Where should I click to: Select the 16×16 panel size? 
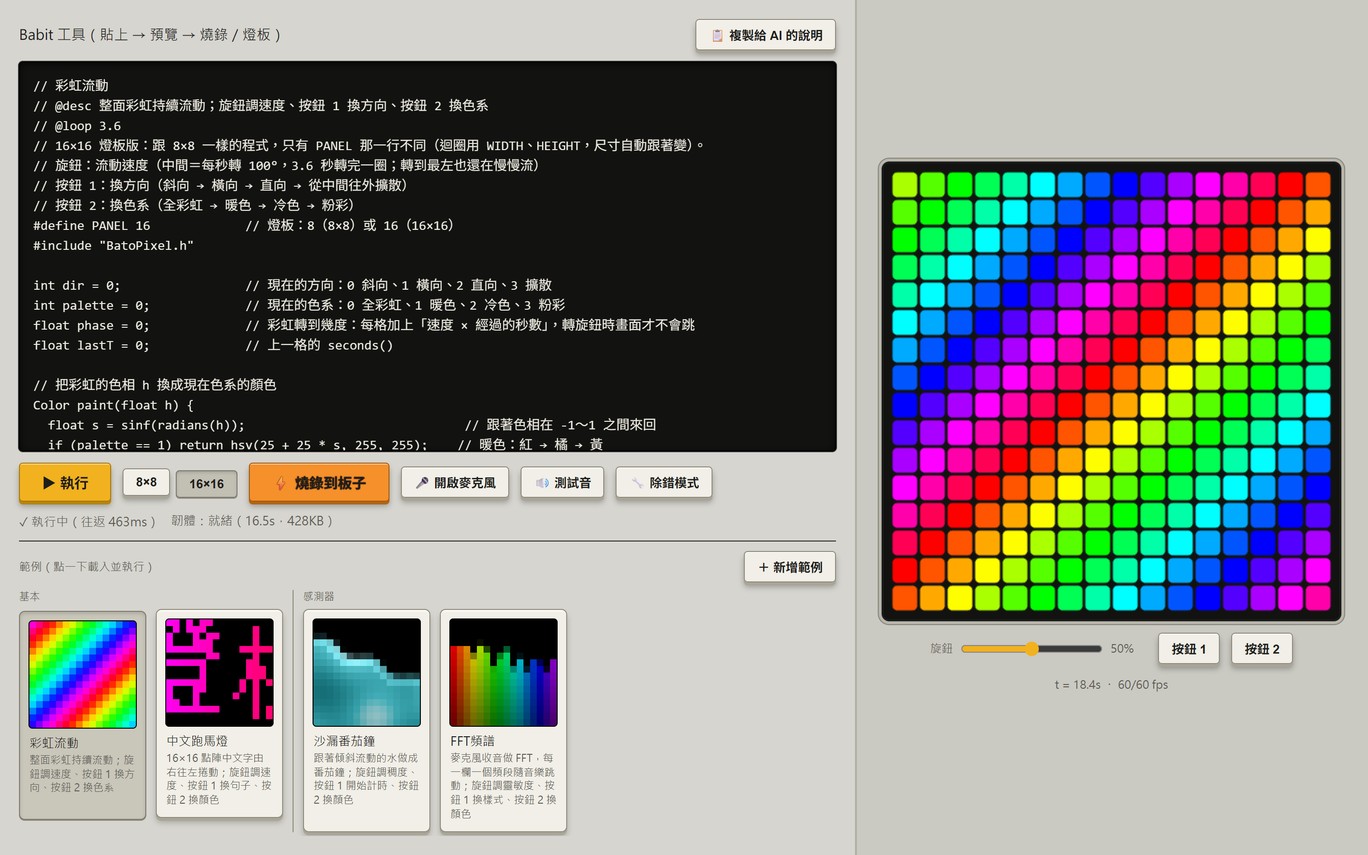(206, 484)
